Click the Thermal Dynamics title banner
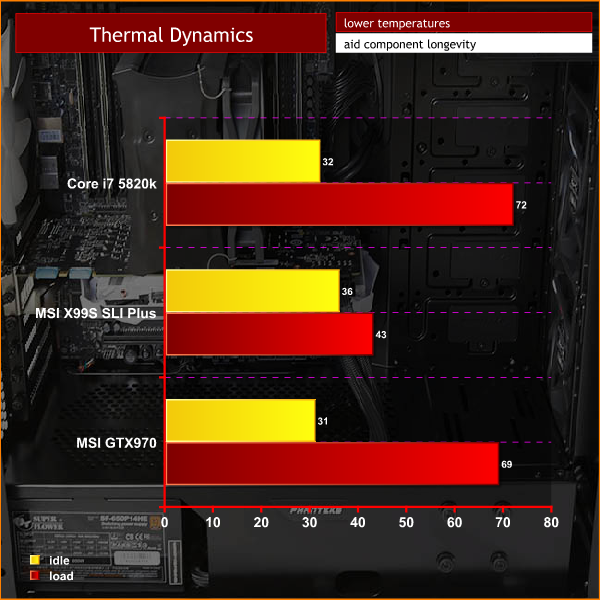600x600 pixels. (x=171, y=33)
